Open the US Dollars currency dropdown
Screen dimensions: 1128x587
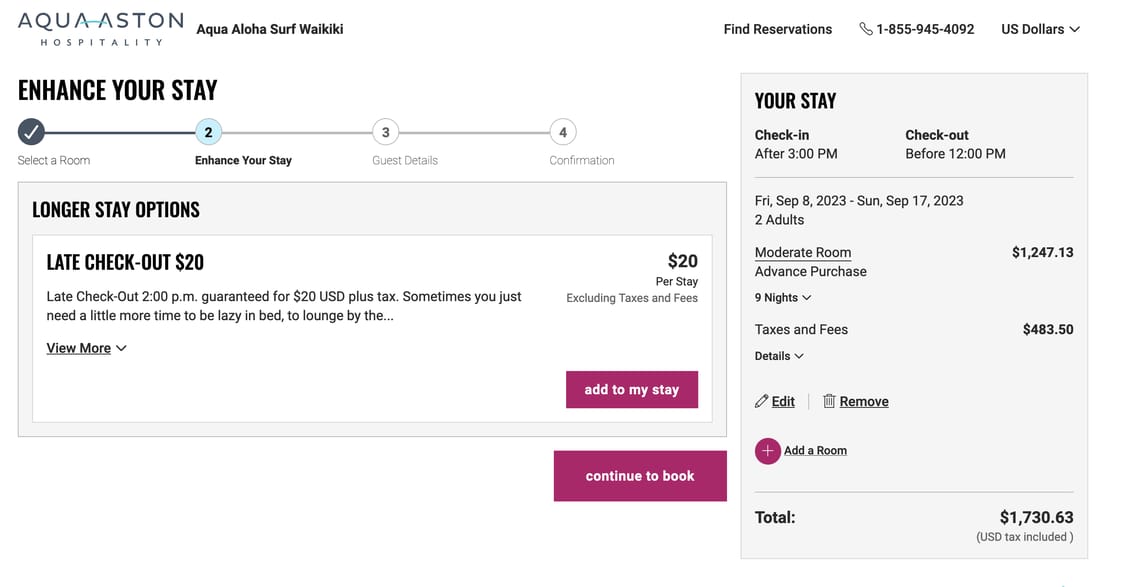[x=1040, y=29]
